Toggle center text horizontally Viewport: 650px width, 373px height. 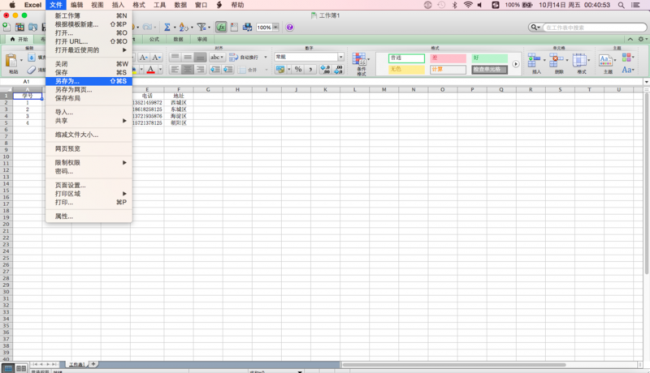[188, 70]
